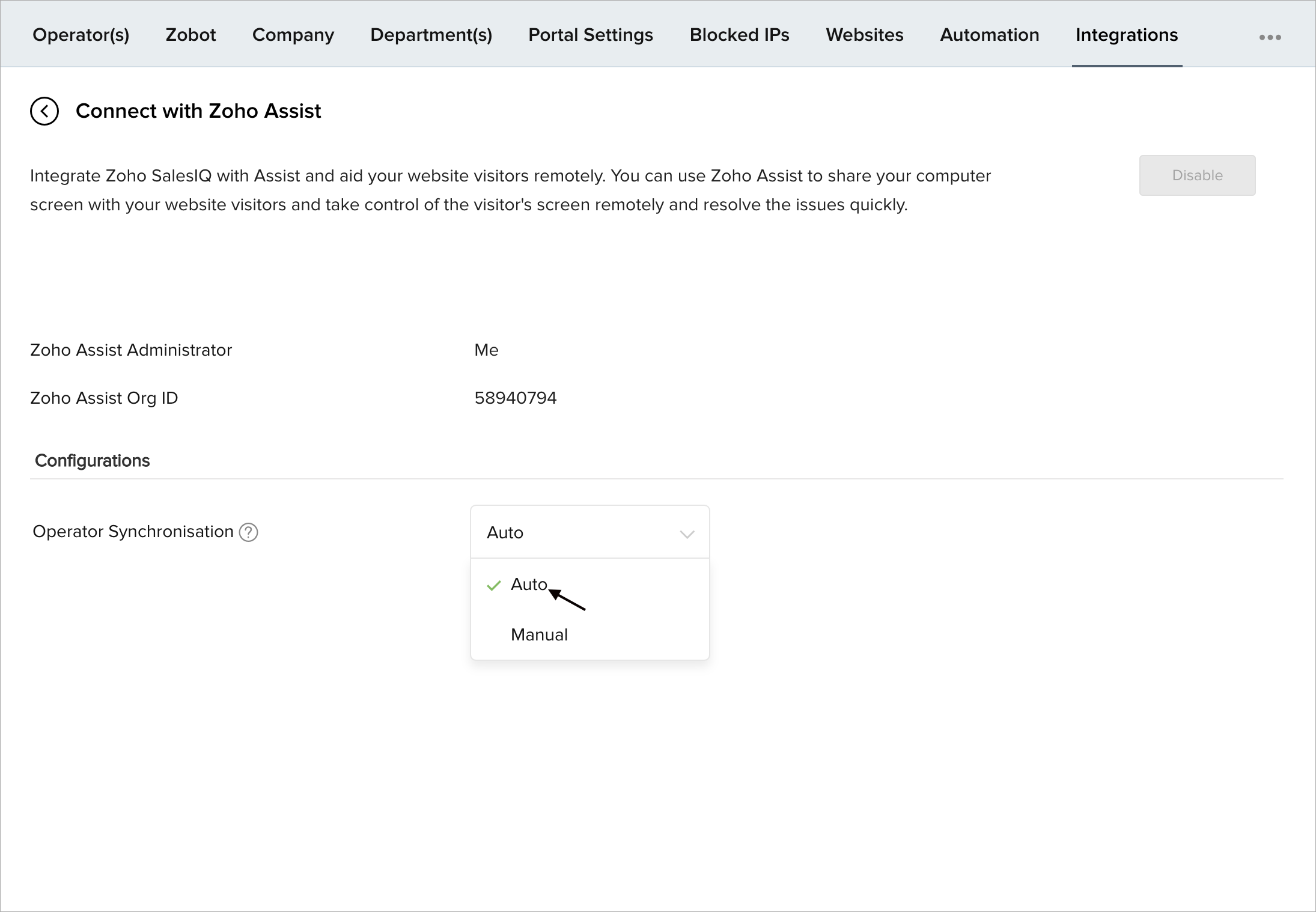Click the administrator value Me
The width and height of the screenshot is (1316, 912).
pos(486,350)
